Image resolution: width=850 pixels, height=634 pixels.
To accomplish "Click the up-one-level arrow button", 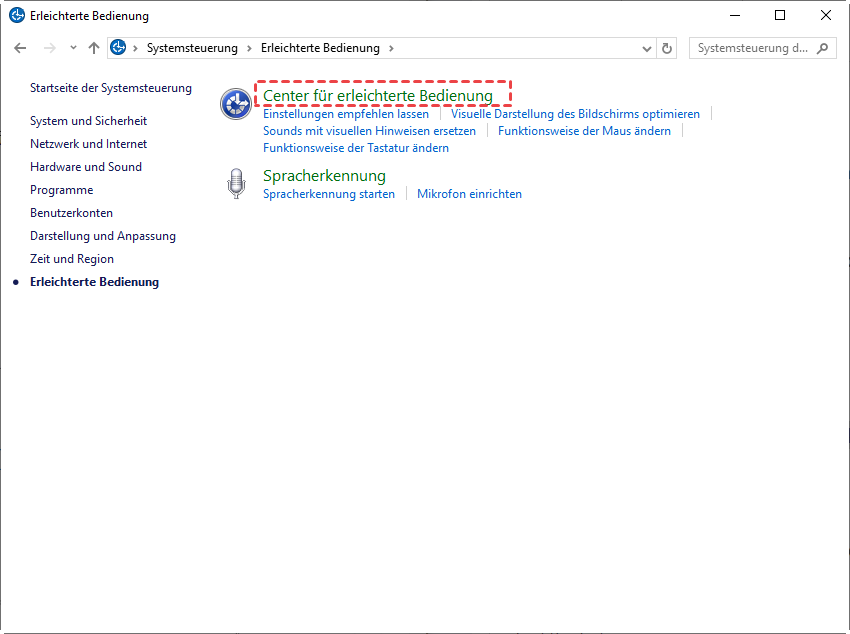I will [x=94, y=48].
